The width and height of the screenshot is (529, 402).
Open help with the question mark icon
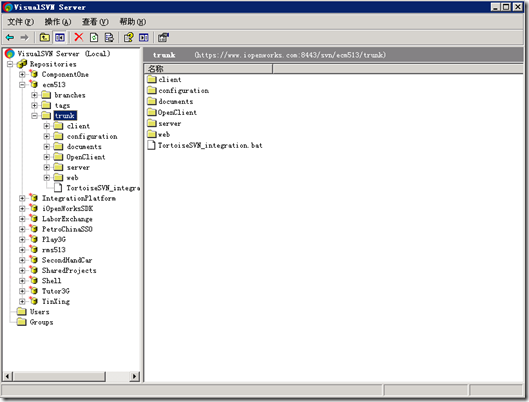click(129, 37)
